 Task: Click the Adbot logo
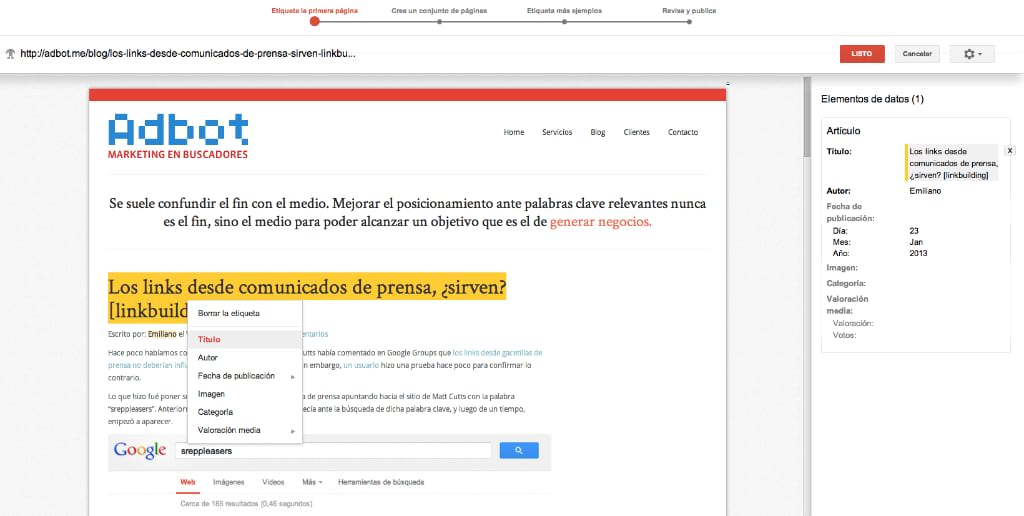(178, 136)
